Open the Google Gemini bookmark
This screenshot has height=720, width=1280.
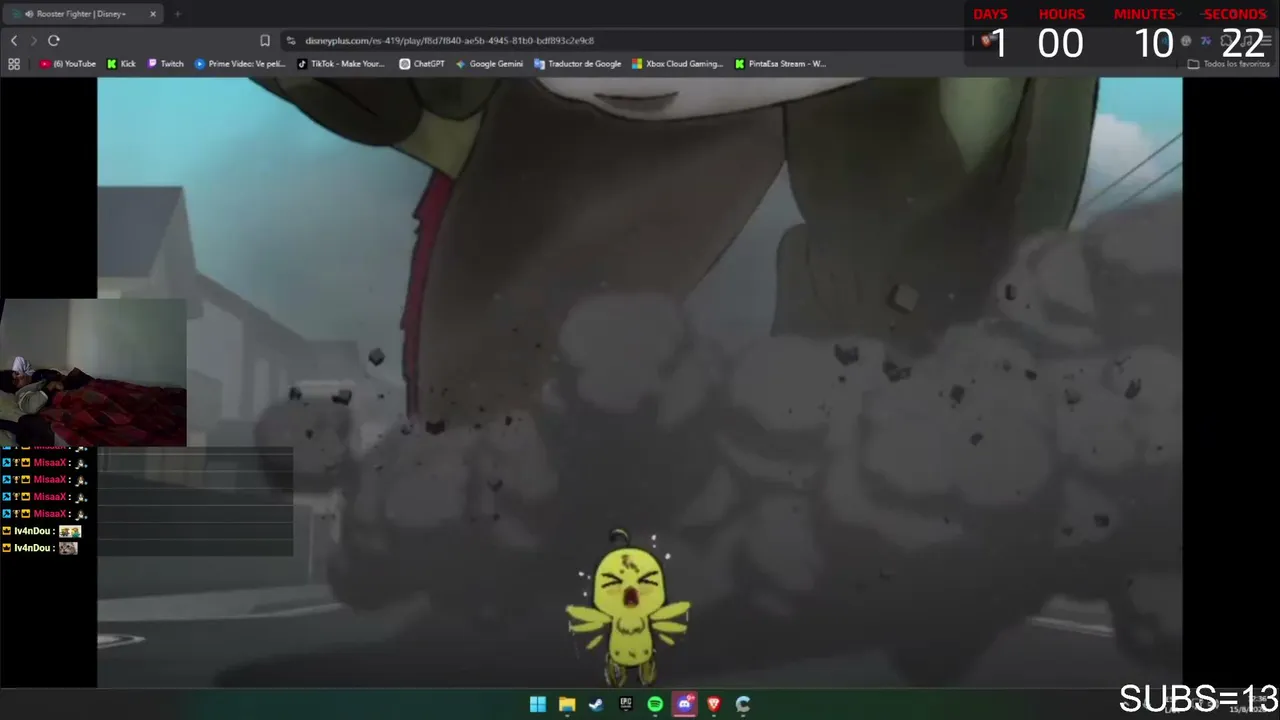tap(489, 64)
